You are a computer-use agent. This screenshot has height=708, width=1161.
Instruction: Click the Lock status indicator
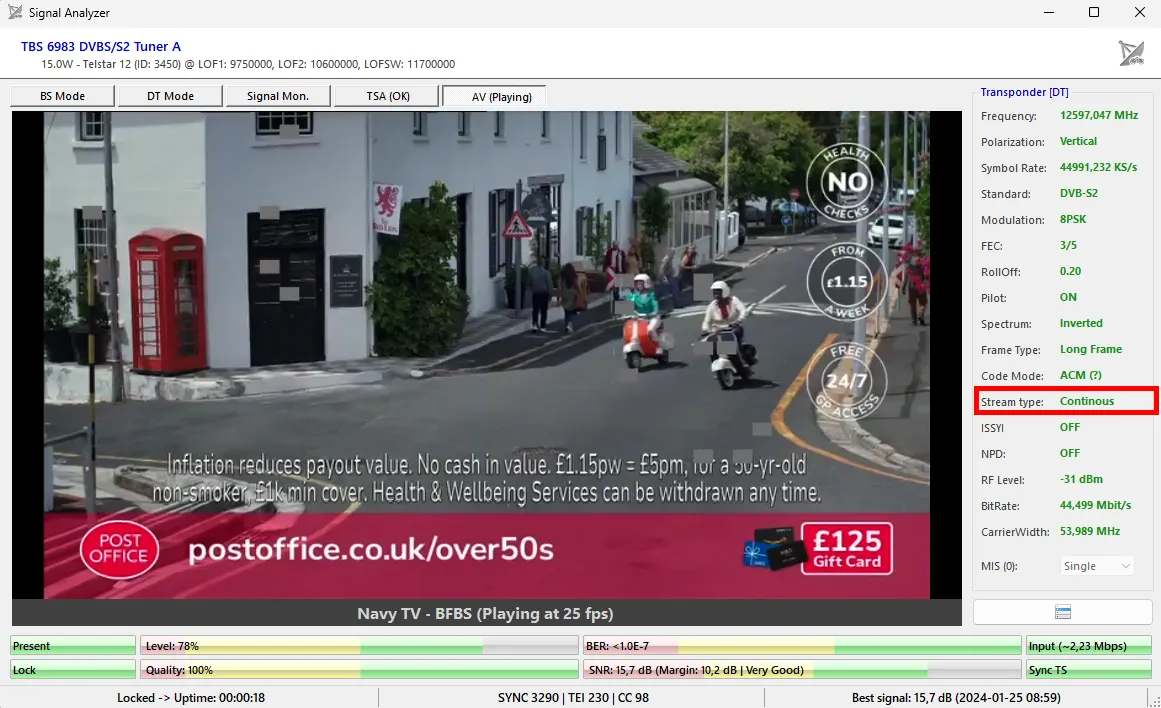[x=72, y=670]
